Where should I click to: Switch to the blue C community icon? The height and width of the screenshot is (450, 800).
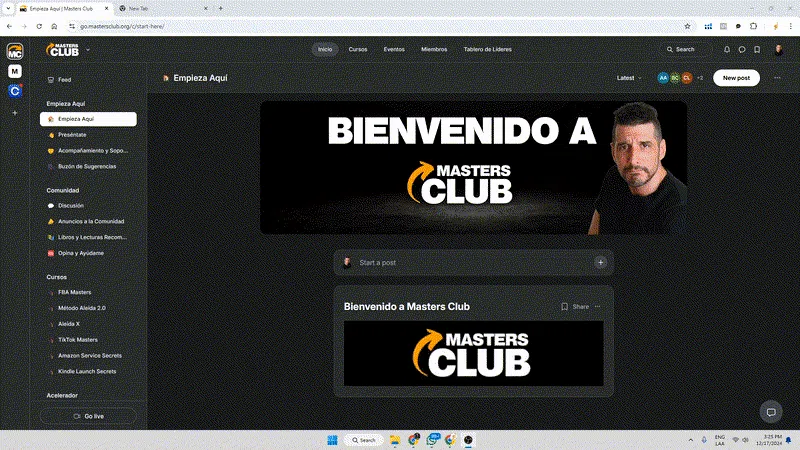pos(15,91)
